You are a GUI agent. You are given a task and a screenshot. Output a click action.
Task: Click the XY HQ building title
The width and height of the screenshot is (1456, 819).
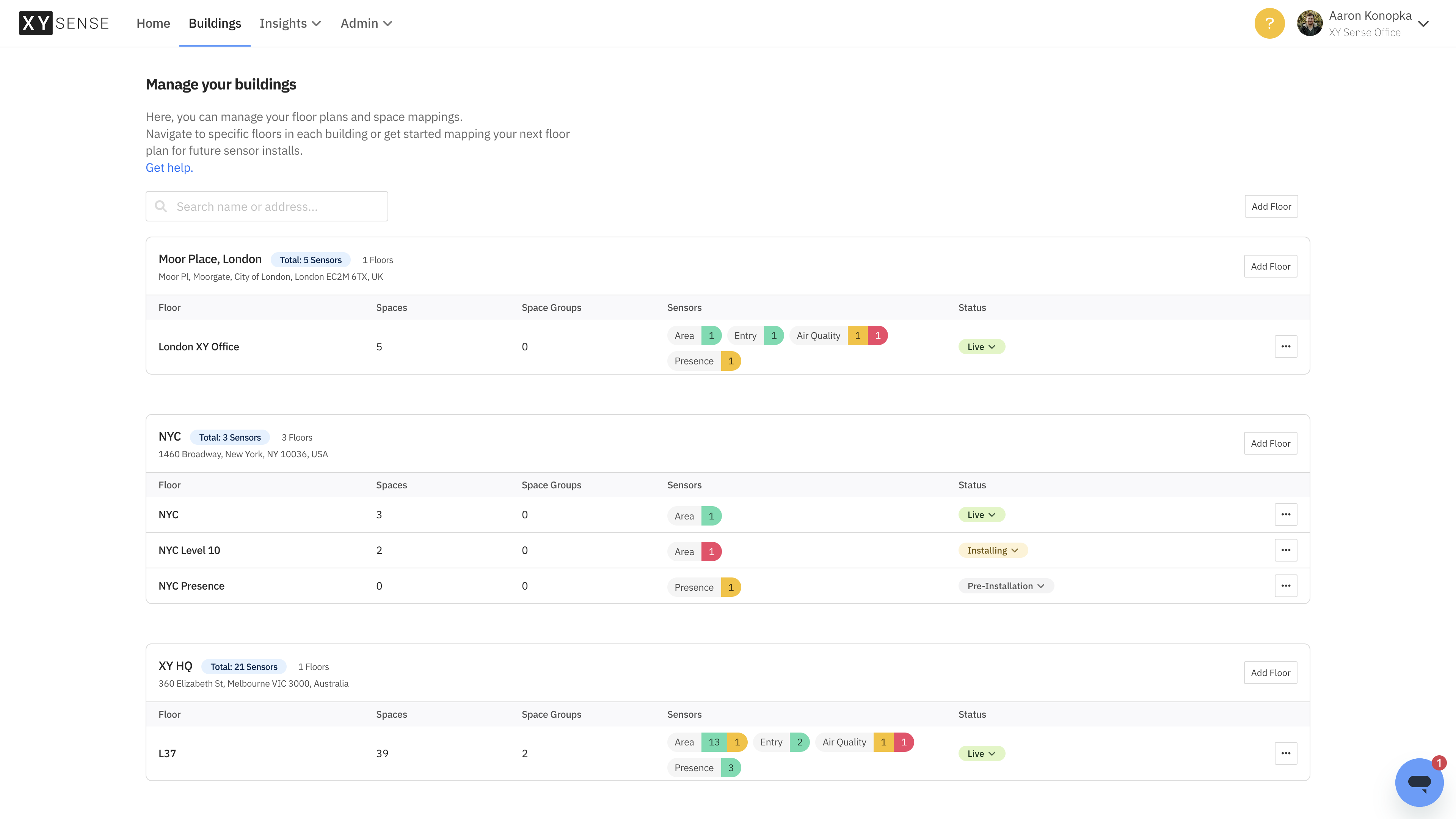[175, 666]
